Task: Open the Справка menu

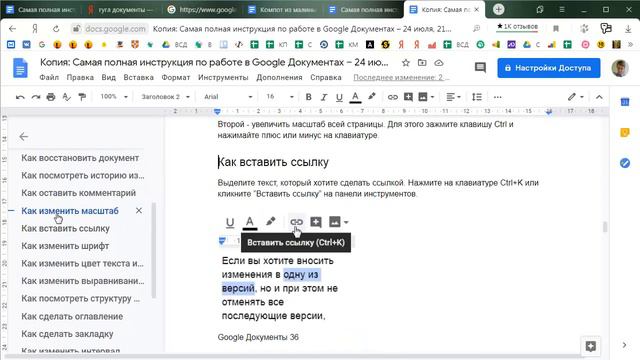Action: 326,78
